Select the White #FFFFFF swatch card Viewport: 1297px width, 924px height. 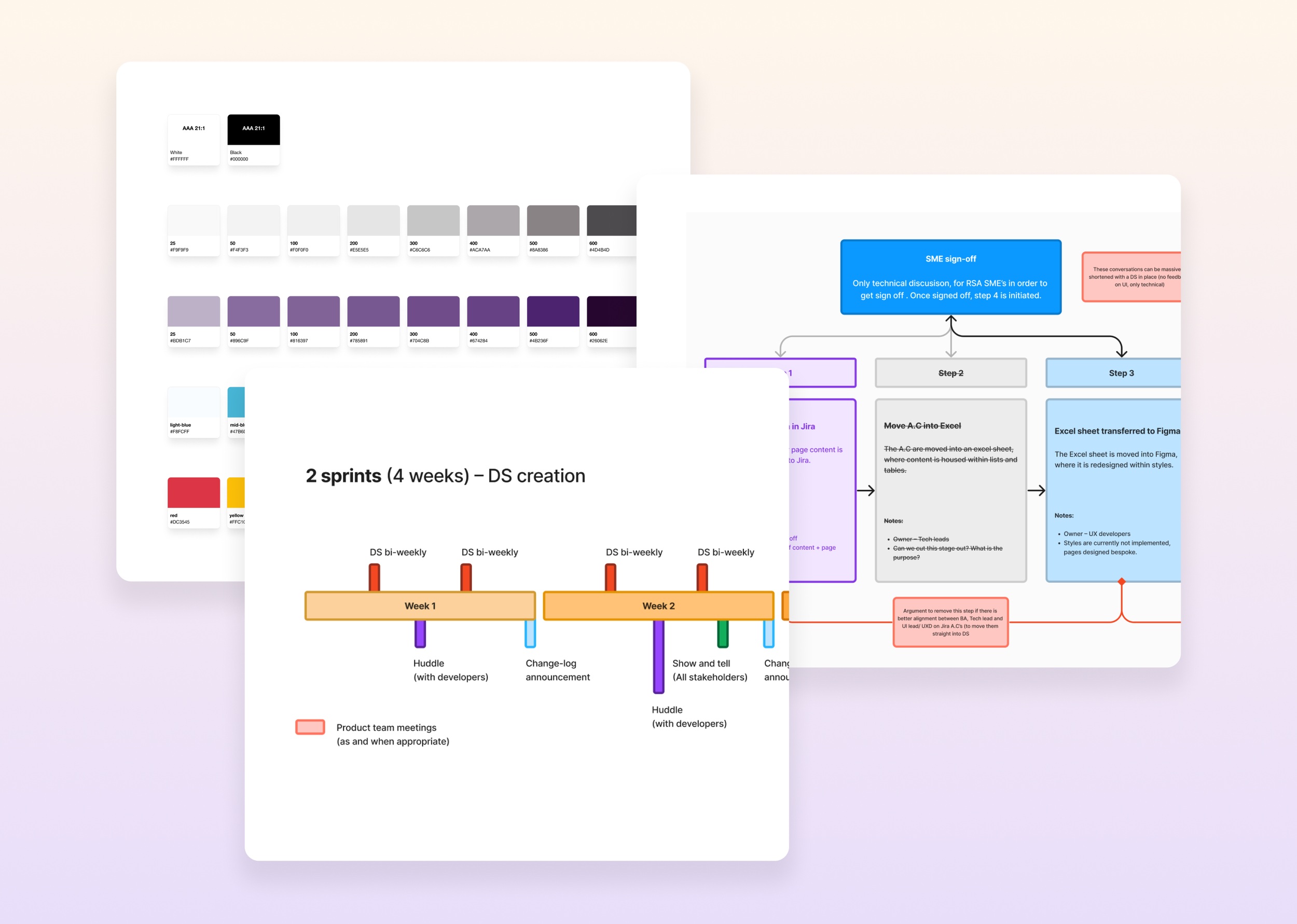[194, 140]
